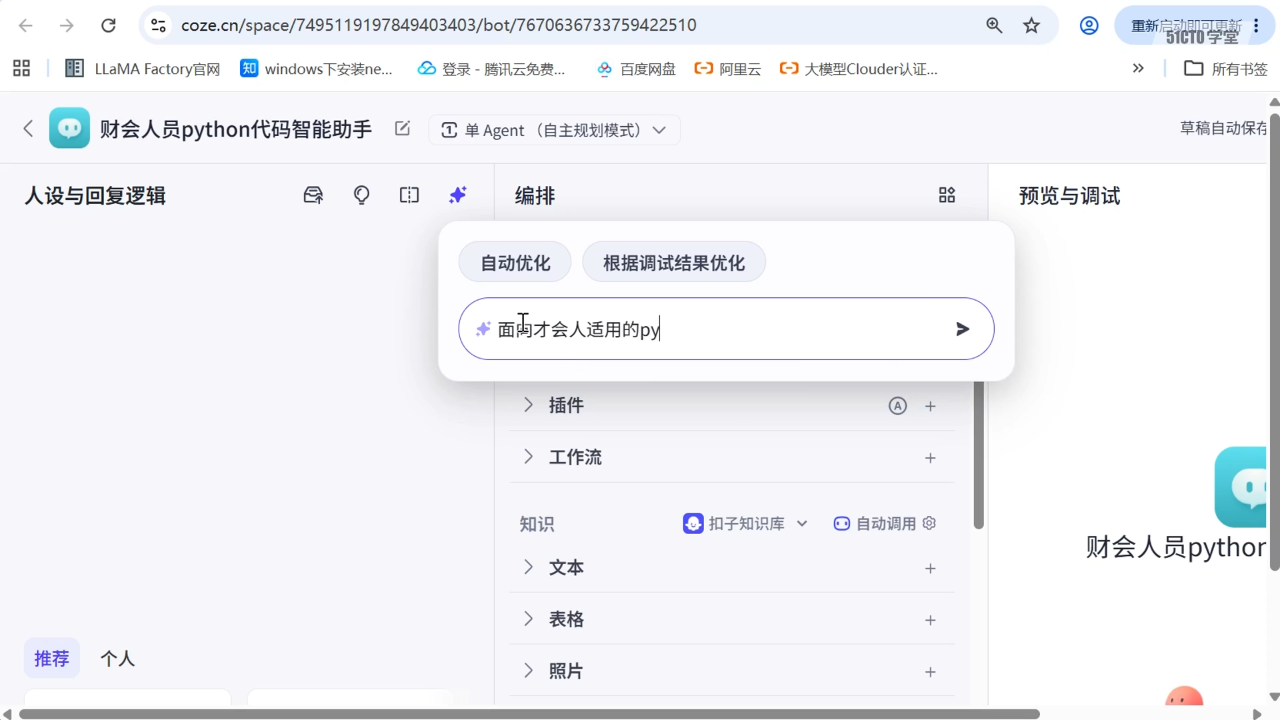Open browser zoom magnifier icon
1280x720 pixels.
pos(994,25)
